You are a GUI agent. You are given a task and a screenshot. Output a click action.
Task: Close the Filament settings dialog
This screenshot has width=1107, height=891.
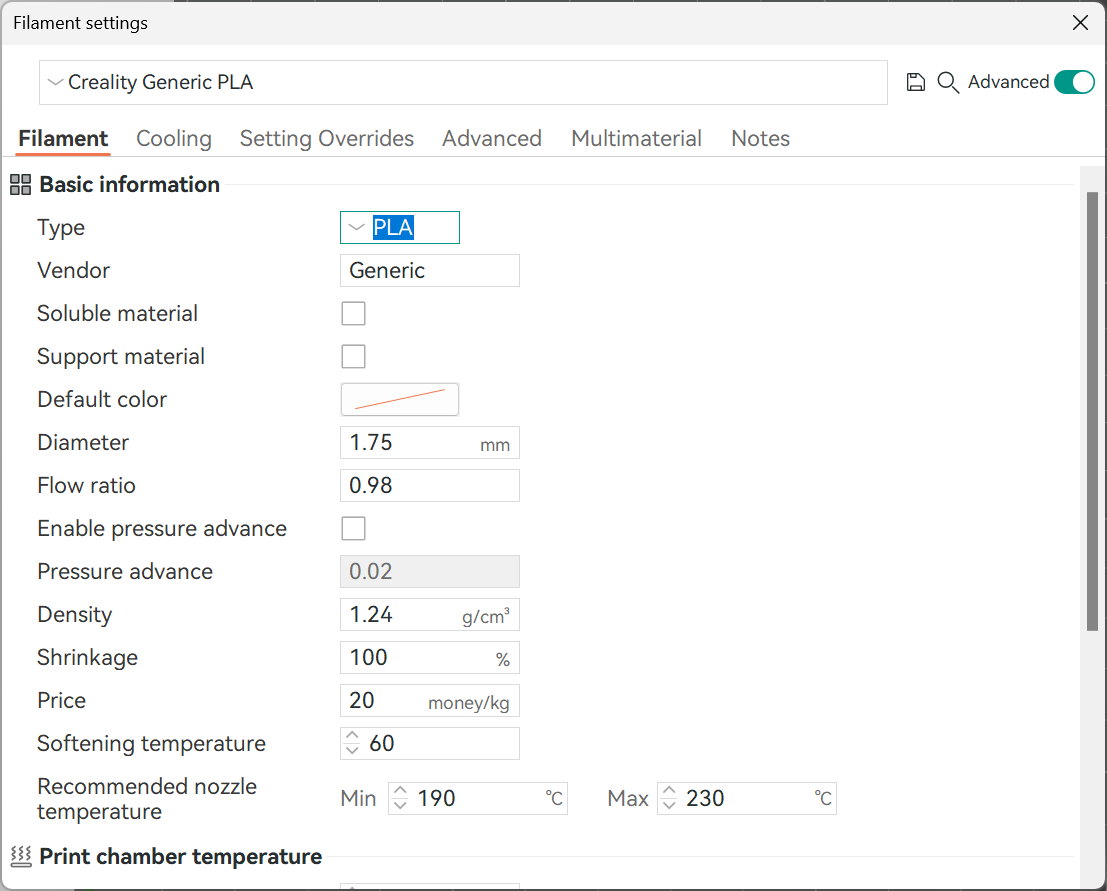[1080, 23]
